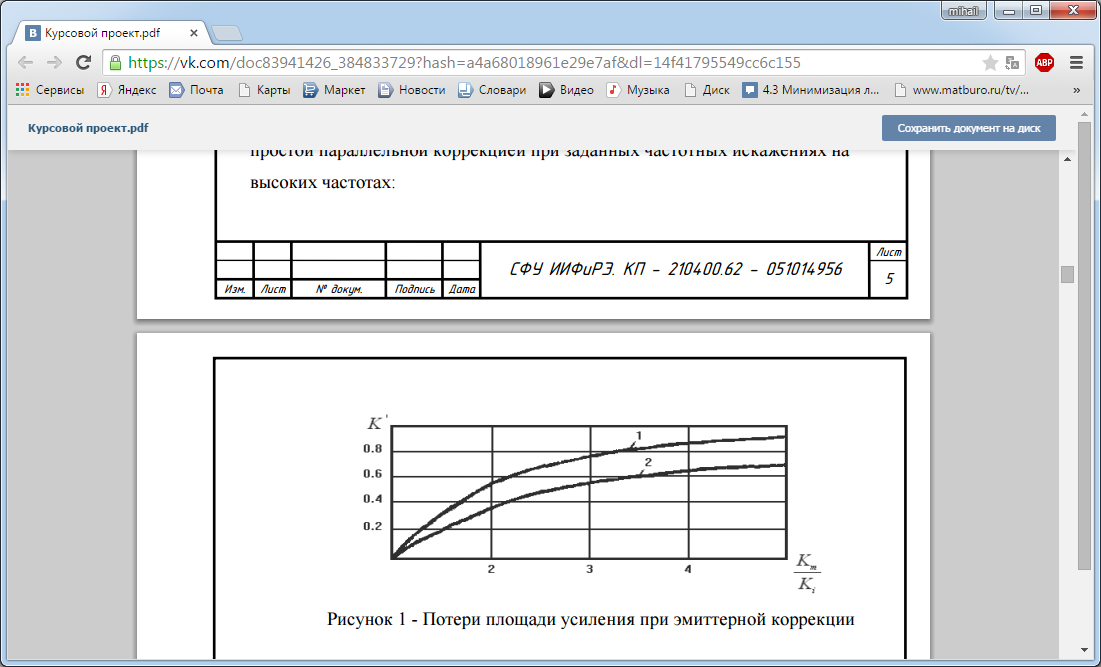Click the 0.4 axis value on graph
Image resolution: width=1101 pixels, height=667 pixels.
click(x=373, y=499)
